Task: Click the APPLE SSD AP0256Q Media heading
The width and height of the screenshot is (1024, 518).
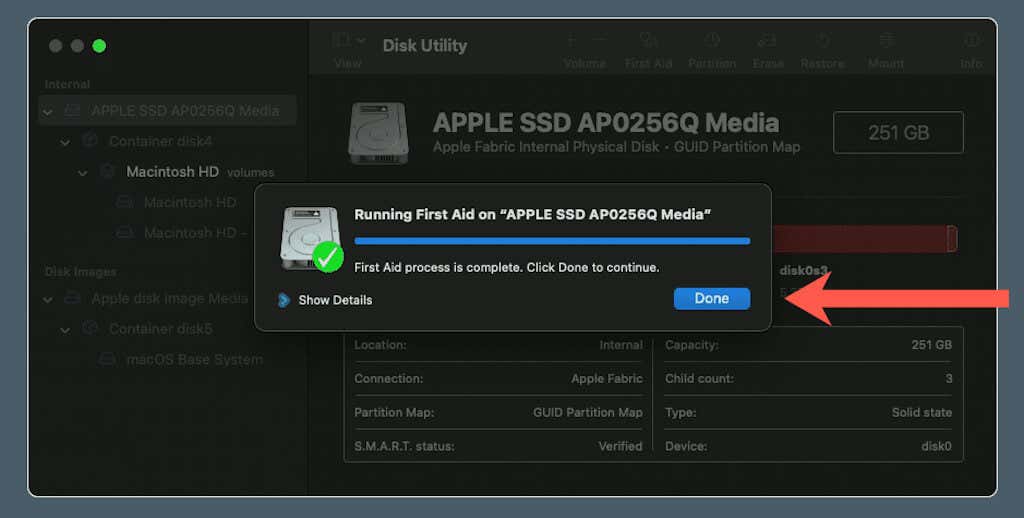Action: 605,122
